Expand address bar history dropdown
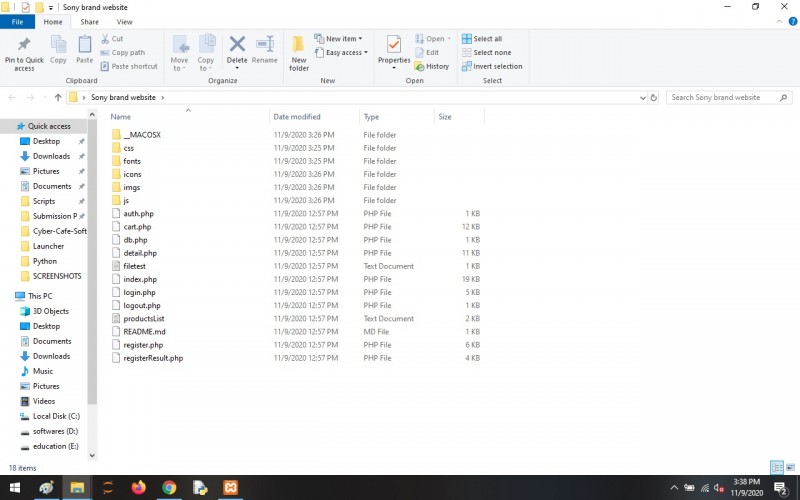This screenshot has height=500, width=800. tap(643, 97)
